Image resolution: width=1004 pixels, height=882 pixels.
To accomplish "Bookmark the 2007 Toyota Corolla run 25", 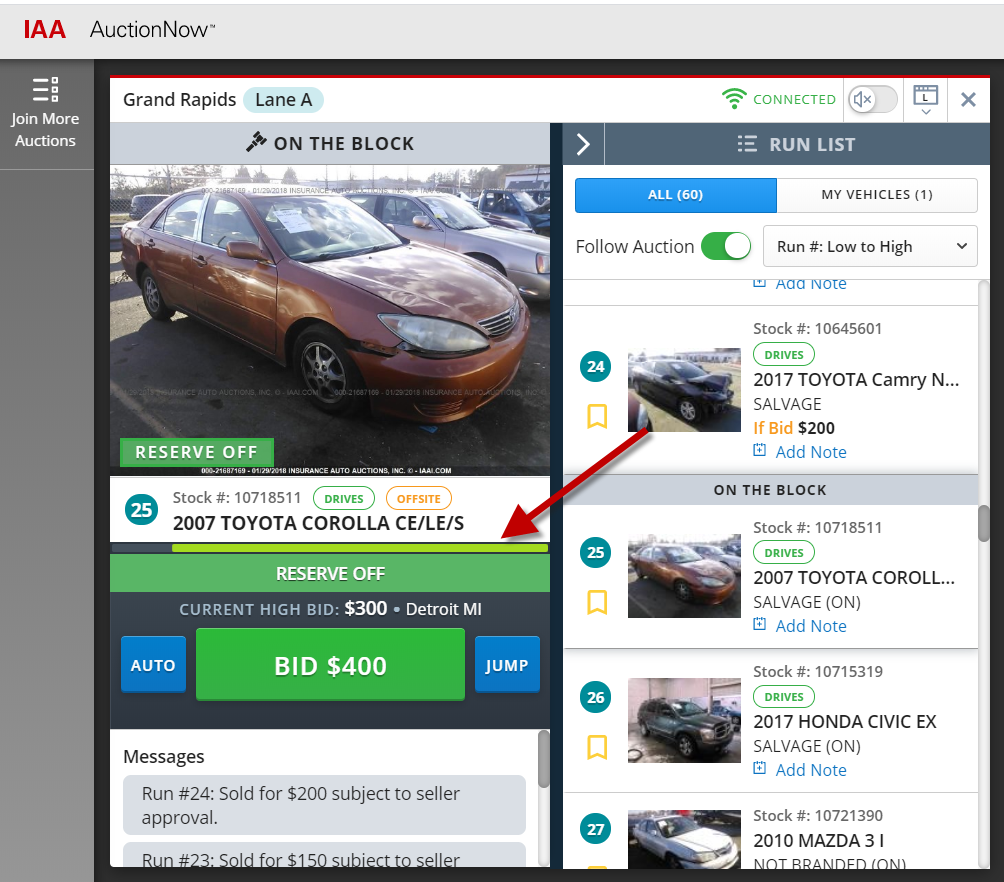I will coord(597,602).
